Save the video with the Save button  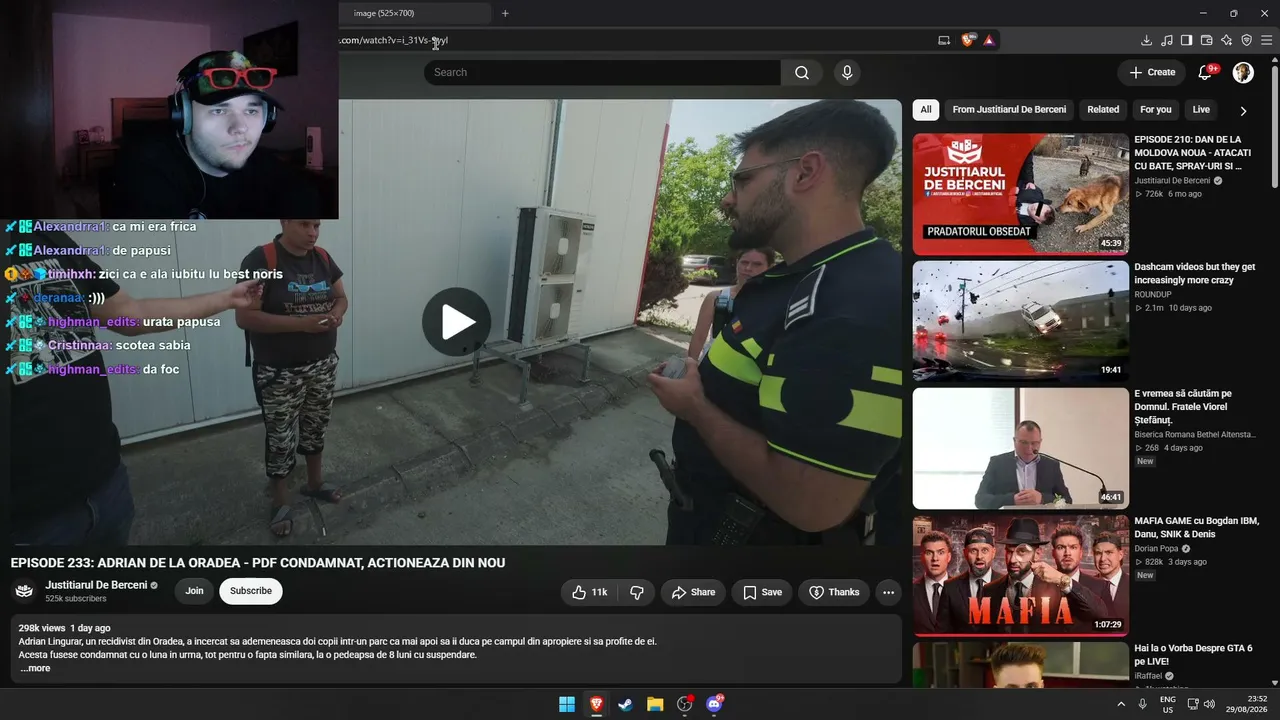click(x=762, y=592)
